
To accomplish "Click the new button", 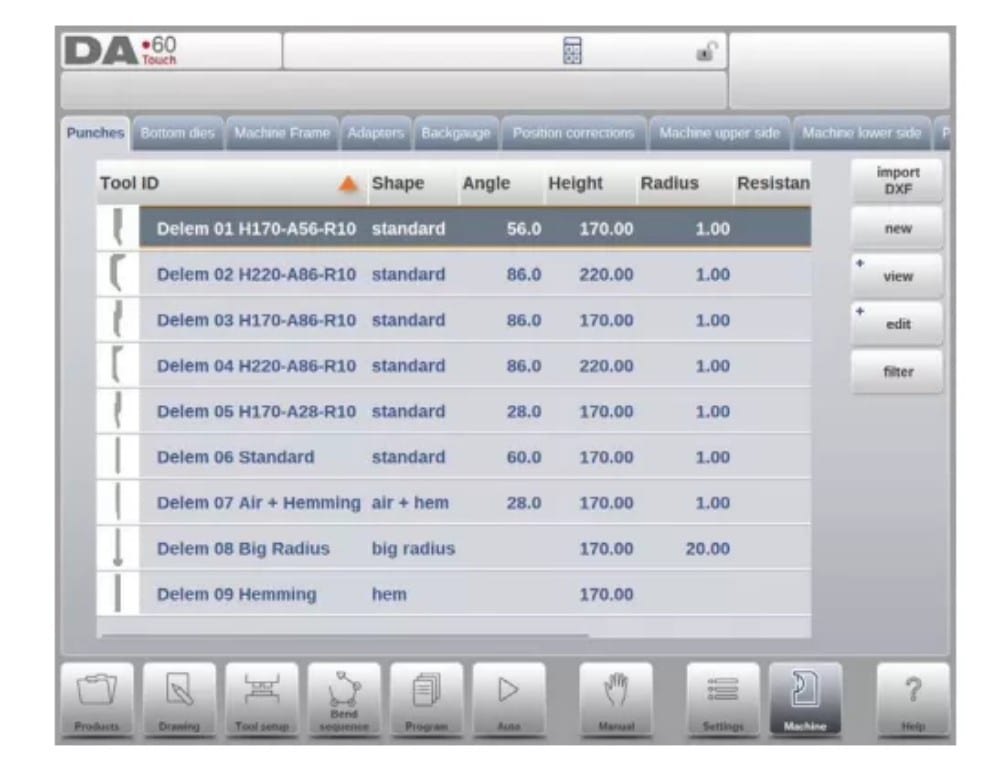I will coord(897,228).
